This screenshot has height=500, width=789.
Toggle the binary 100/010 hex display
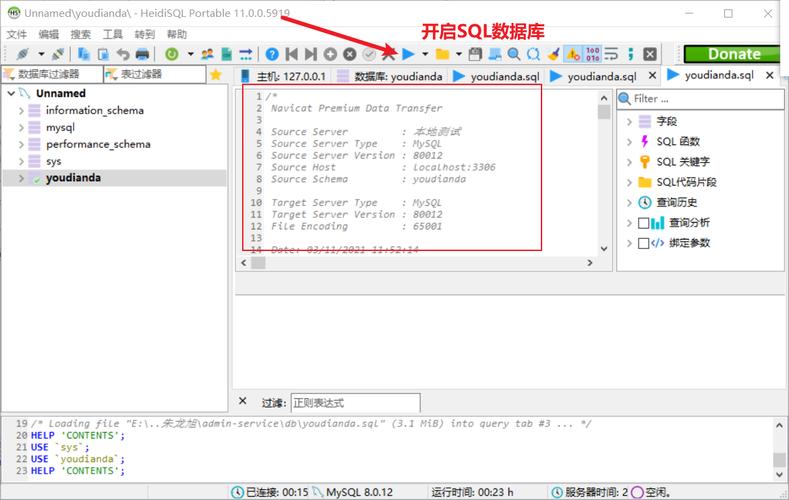tap(592, 54)
